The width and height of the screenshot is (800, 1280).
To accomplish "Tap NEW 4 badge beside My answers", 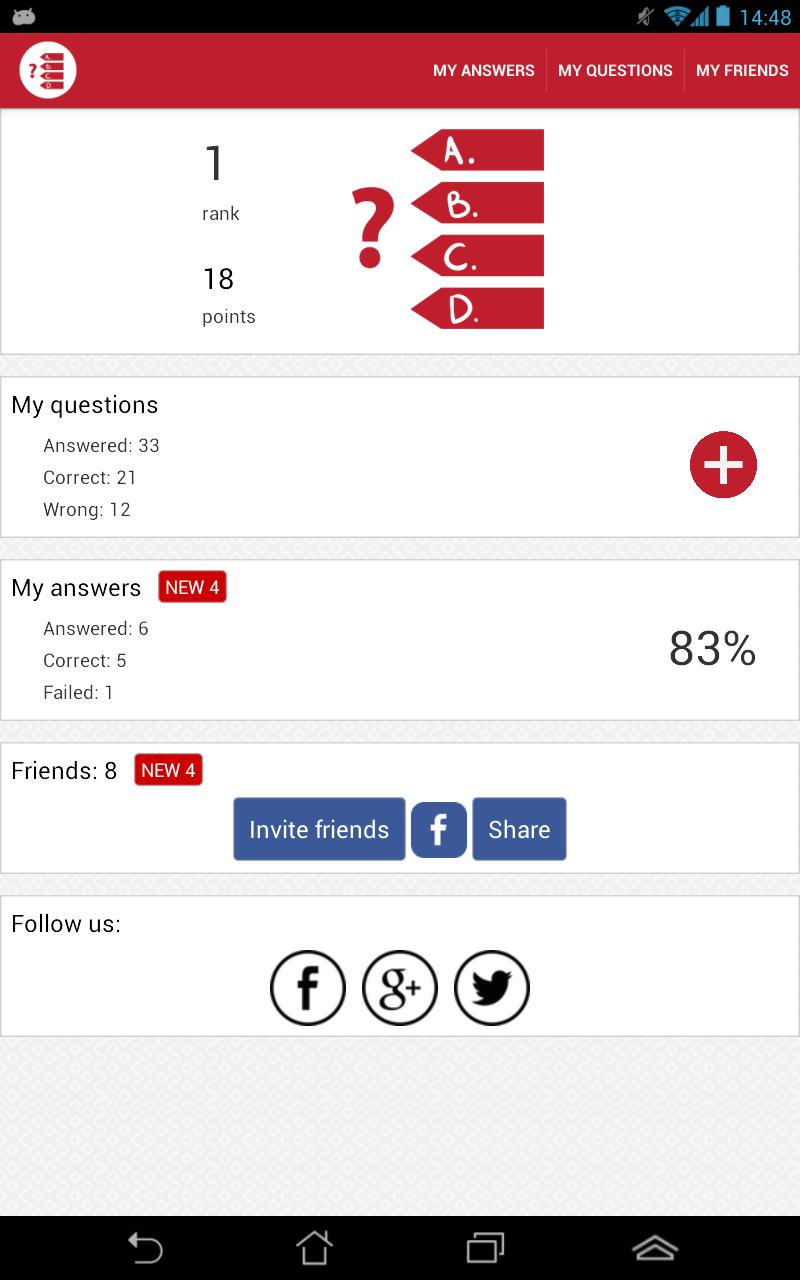I will (192, 588).
